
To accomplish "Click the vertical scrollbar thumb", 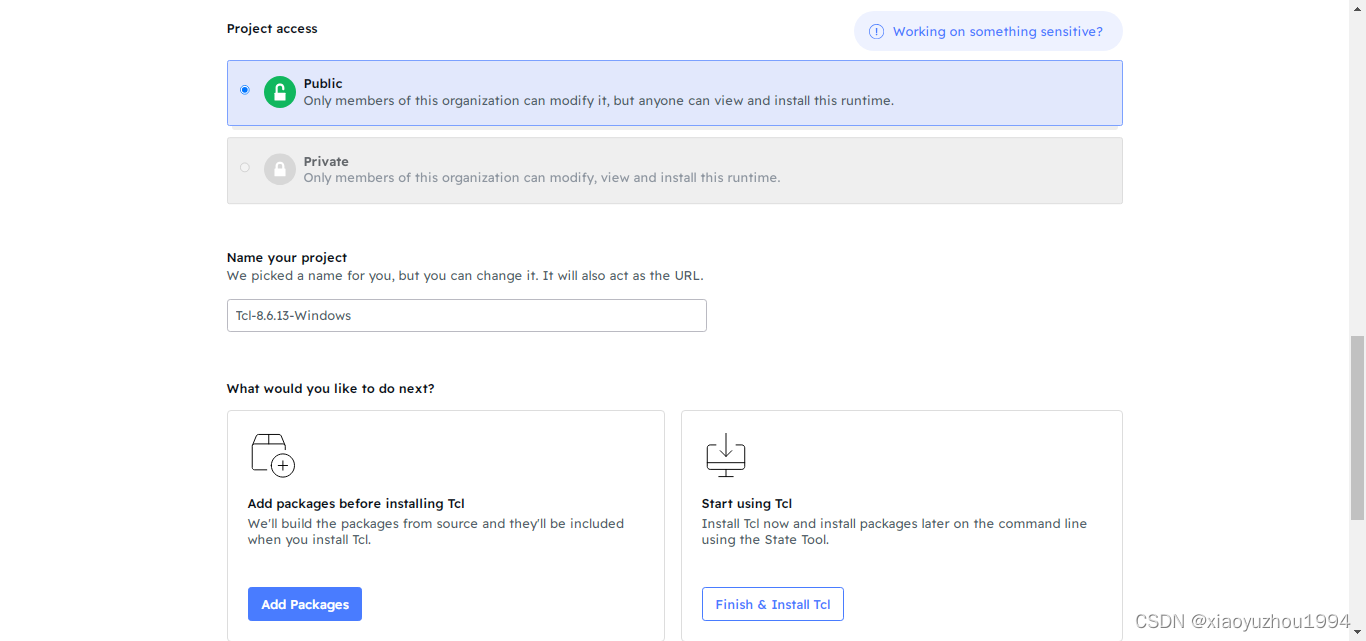I will coord(1357,428).
